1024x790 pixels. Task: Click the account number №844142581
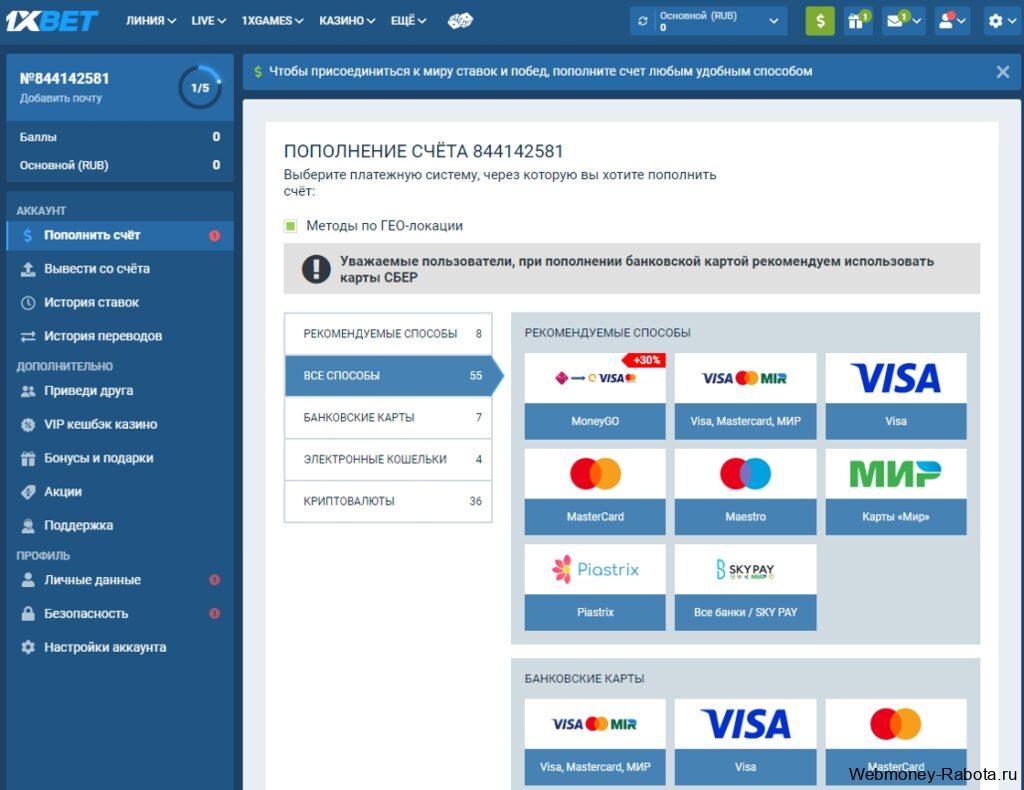(64, 79)
